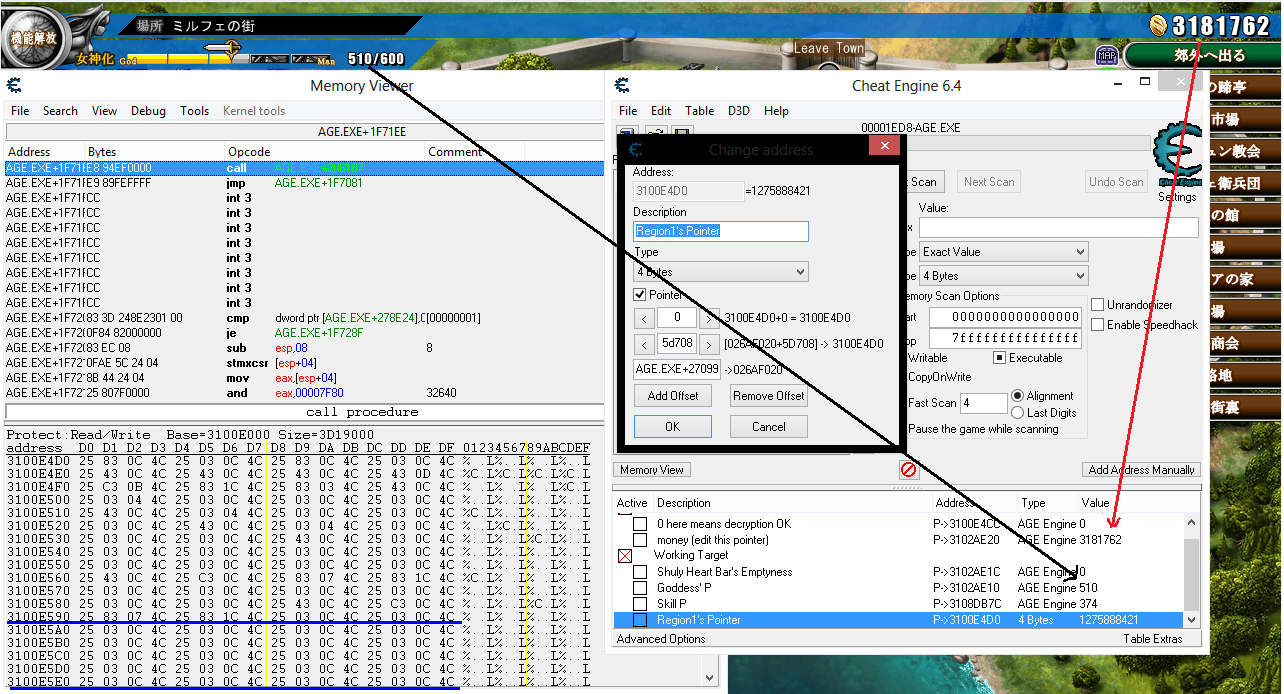Screen dimensions: 1284x694
Task: Open the Edit menu in Cheat Engine
Action: click(x=661, y=111)
